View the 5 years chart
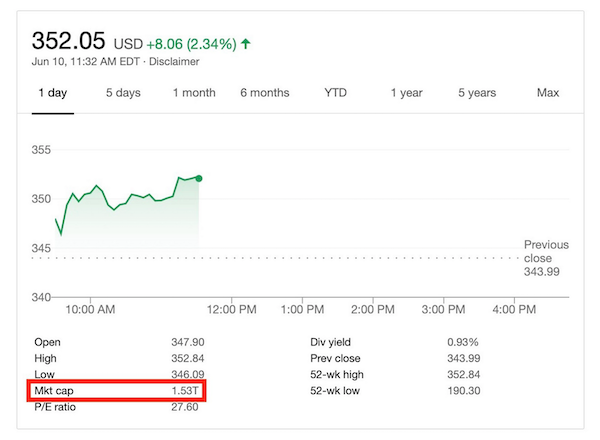Screen dimensions: 600x440 (477, 93)
